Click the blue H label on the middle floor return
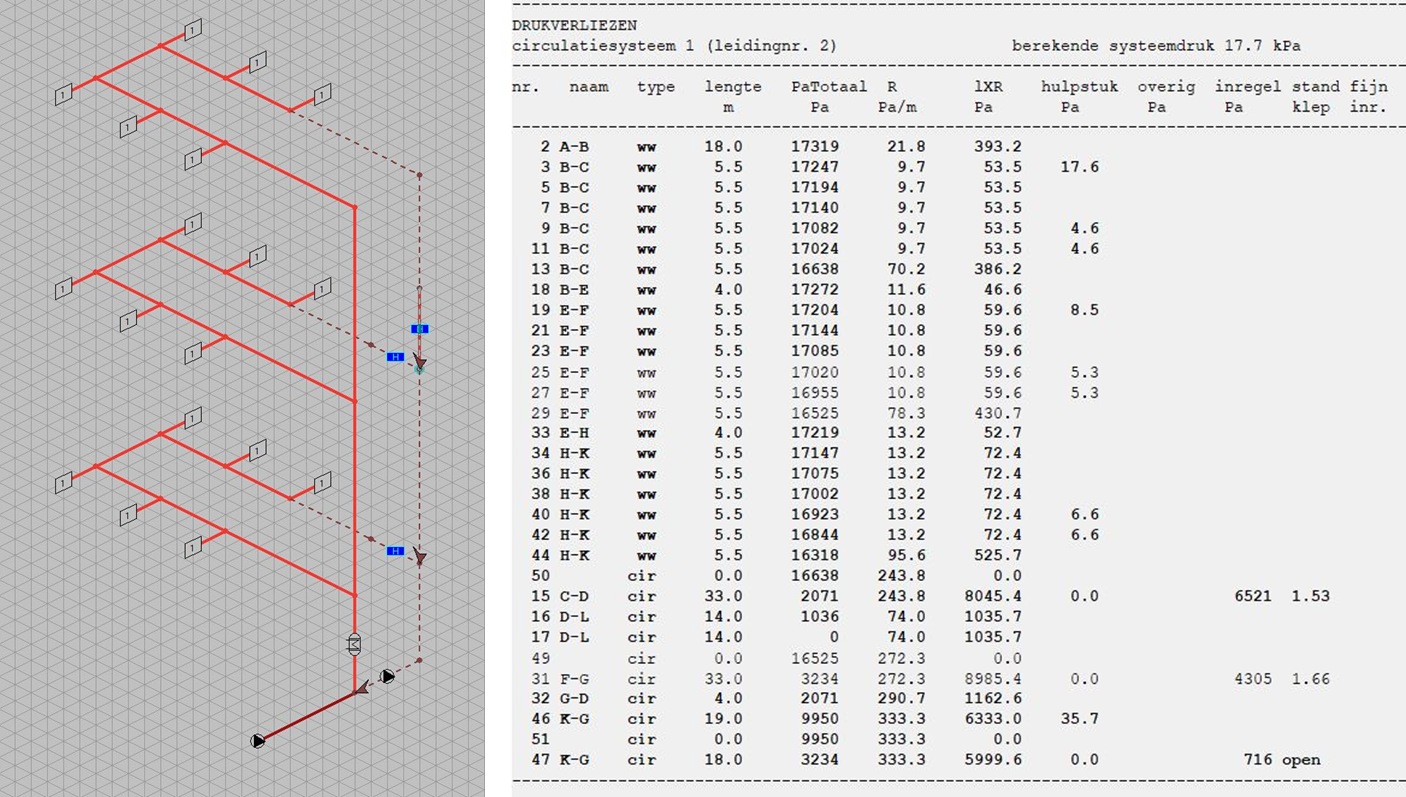This screenshot has height=797, width=1406. pyautogui.click(x=396, y=357)
